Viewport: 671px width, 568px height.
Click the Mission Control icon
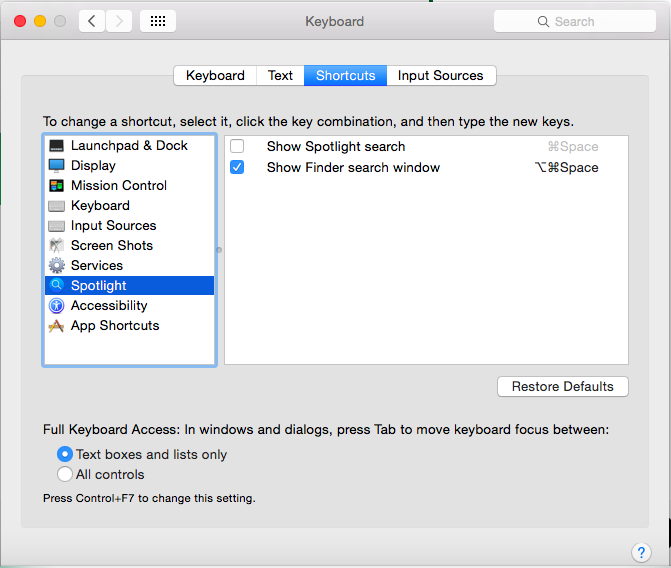pos(56,185)
